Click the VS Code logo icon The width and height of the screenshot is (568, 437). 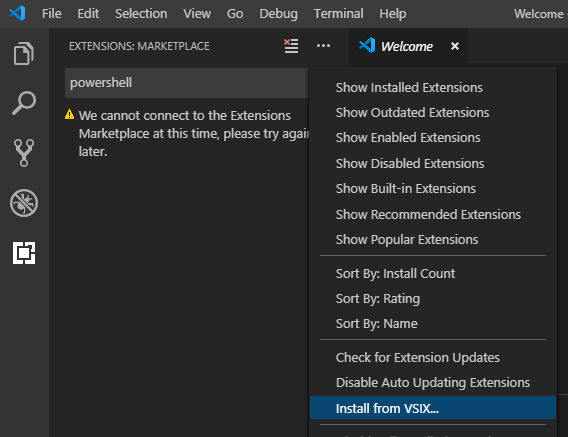coord(17,13)
